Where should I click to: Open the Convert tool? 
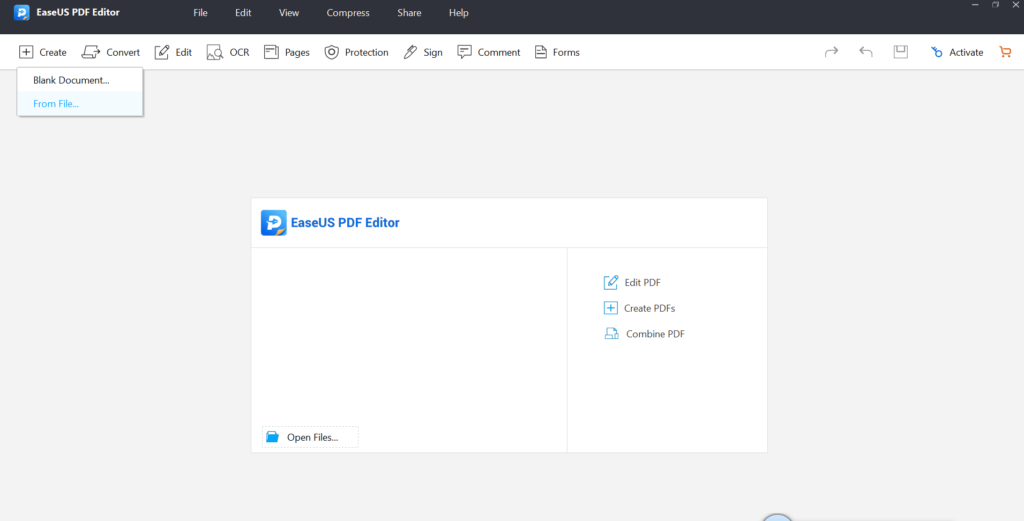[111, 52]
